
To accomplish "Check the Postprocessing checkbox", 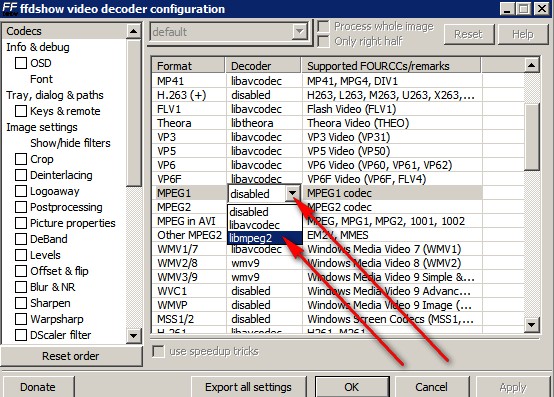I will point(21,207).
